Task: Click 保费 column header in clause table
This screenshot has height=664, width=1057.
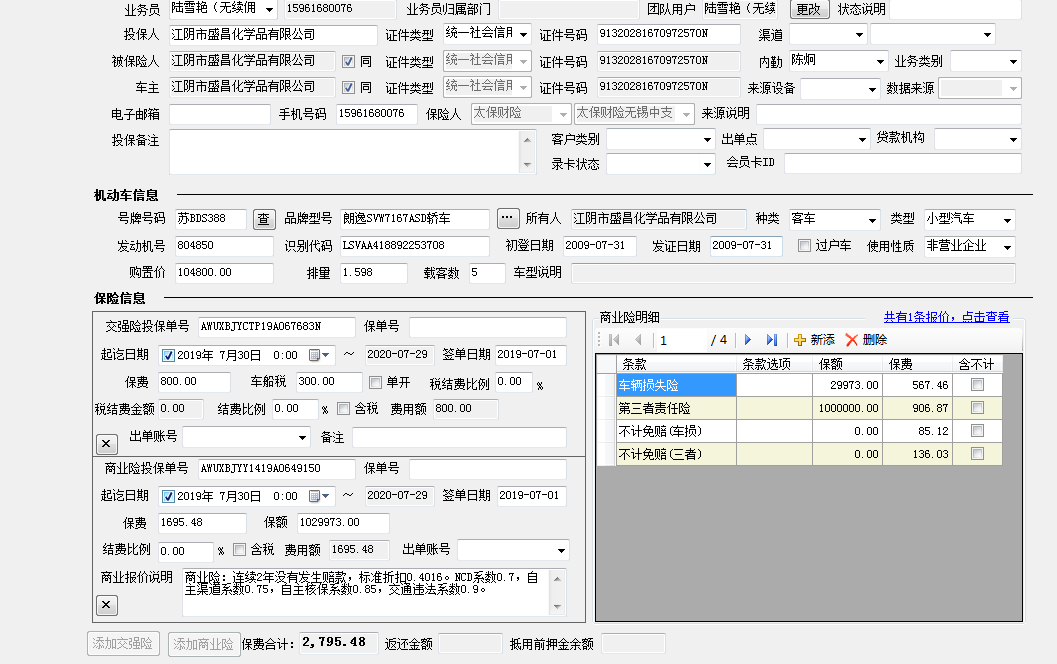Action: (x=917, y=364)
